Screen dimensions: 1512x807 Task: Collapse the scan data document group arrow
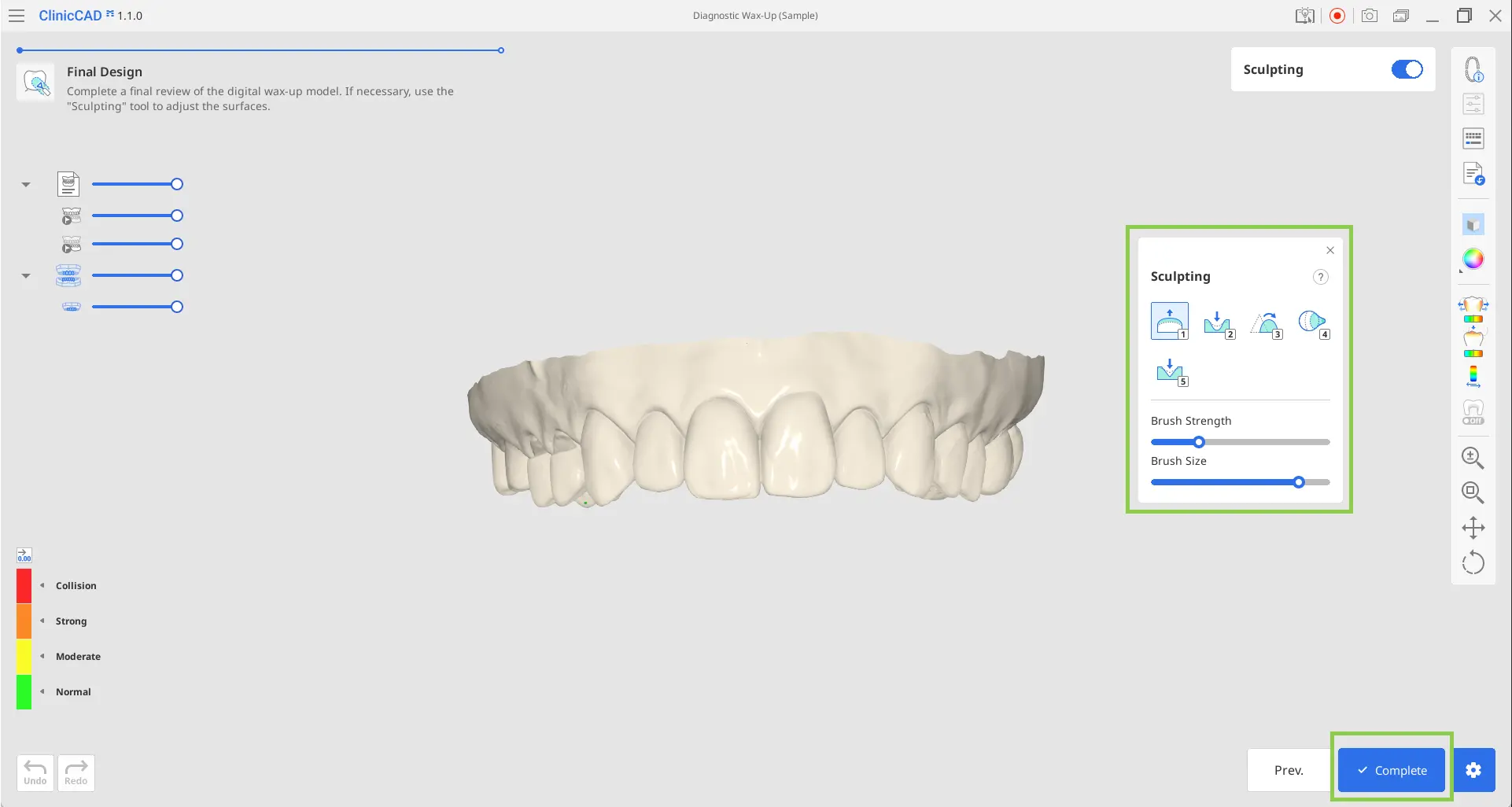tap(26, 185)
